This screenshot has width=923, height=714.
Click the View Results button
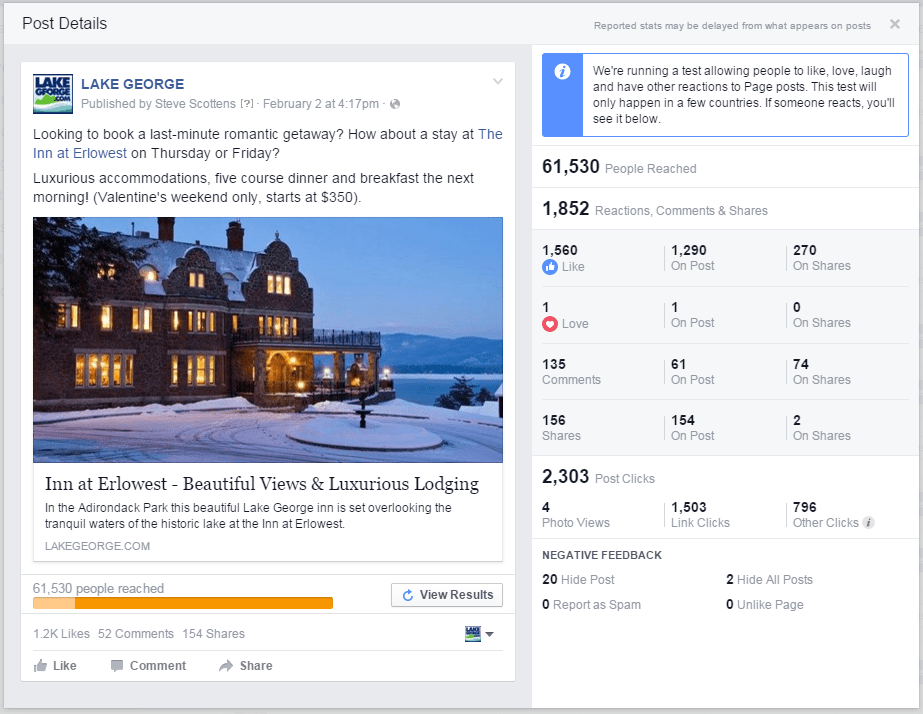coord(447,595)
